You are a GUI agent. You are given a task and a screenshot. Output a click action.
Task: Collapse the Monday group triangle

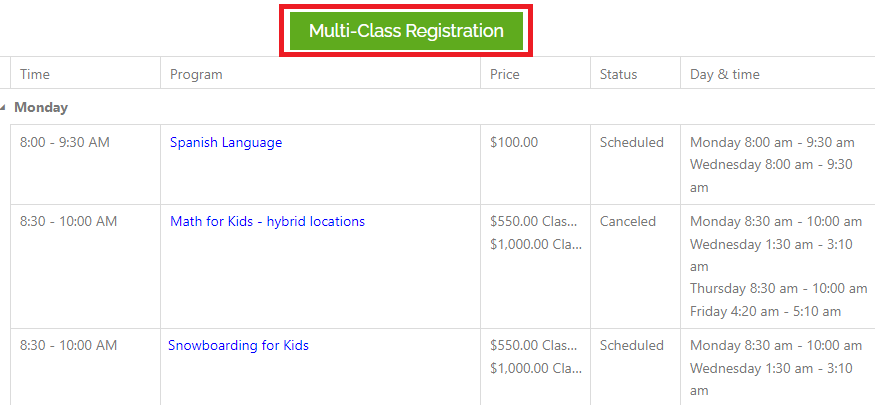pos(3,108)
